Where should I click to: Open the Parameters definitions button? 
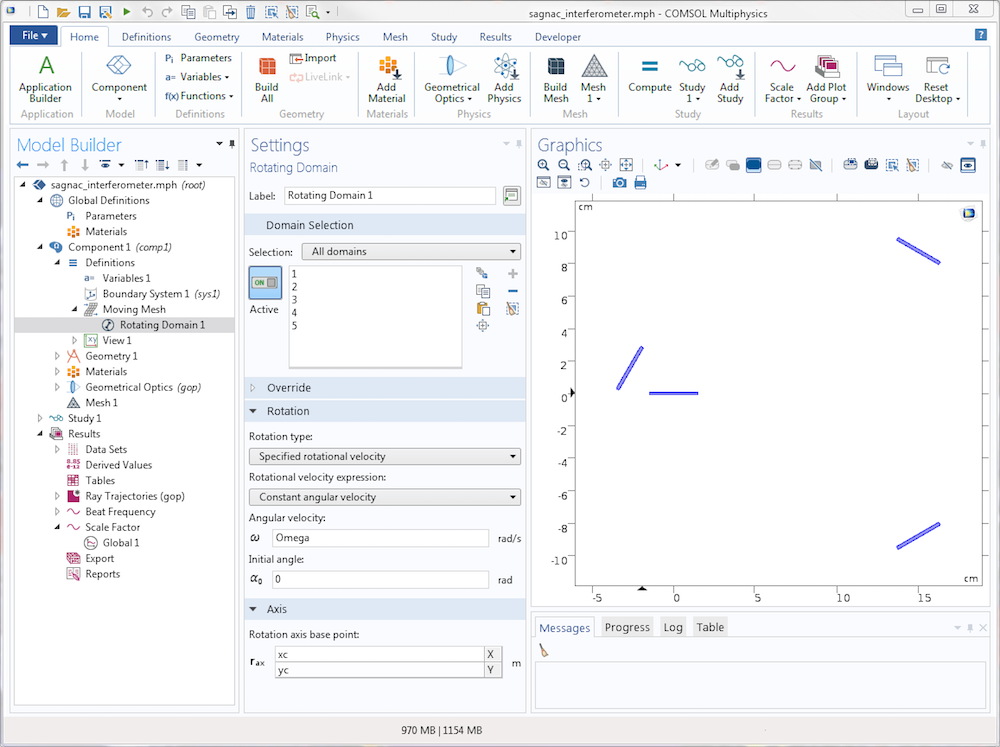[x=198, y=58]
